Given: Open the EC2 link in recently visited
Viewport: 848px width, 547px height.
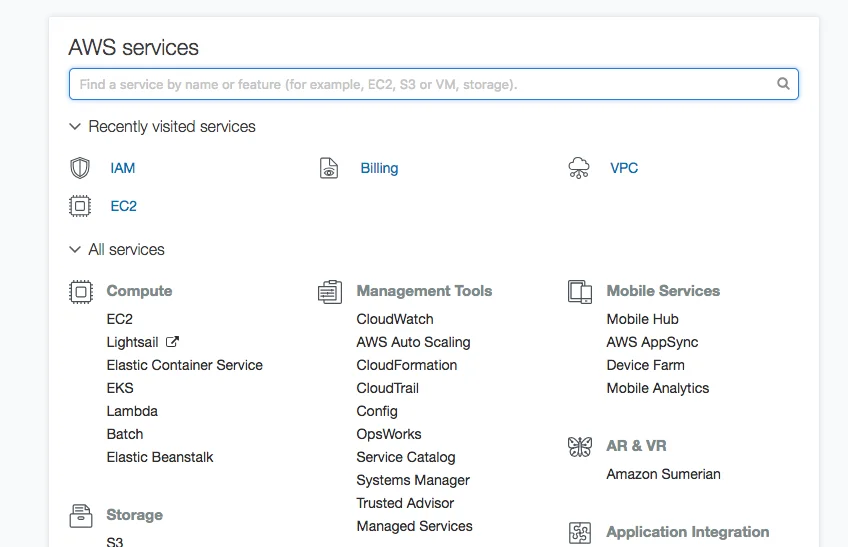Looking at the screenshot, I should [x=123, y=206].
